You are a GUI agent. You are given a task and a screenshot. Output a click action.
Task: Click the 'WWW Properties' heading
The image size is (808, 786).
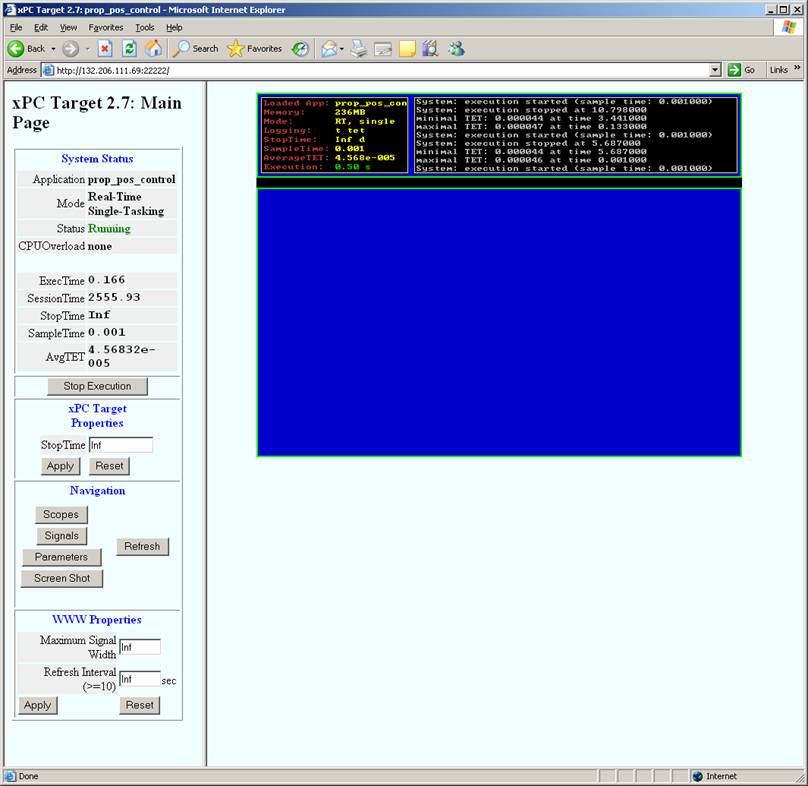tap(97, 620)
